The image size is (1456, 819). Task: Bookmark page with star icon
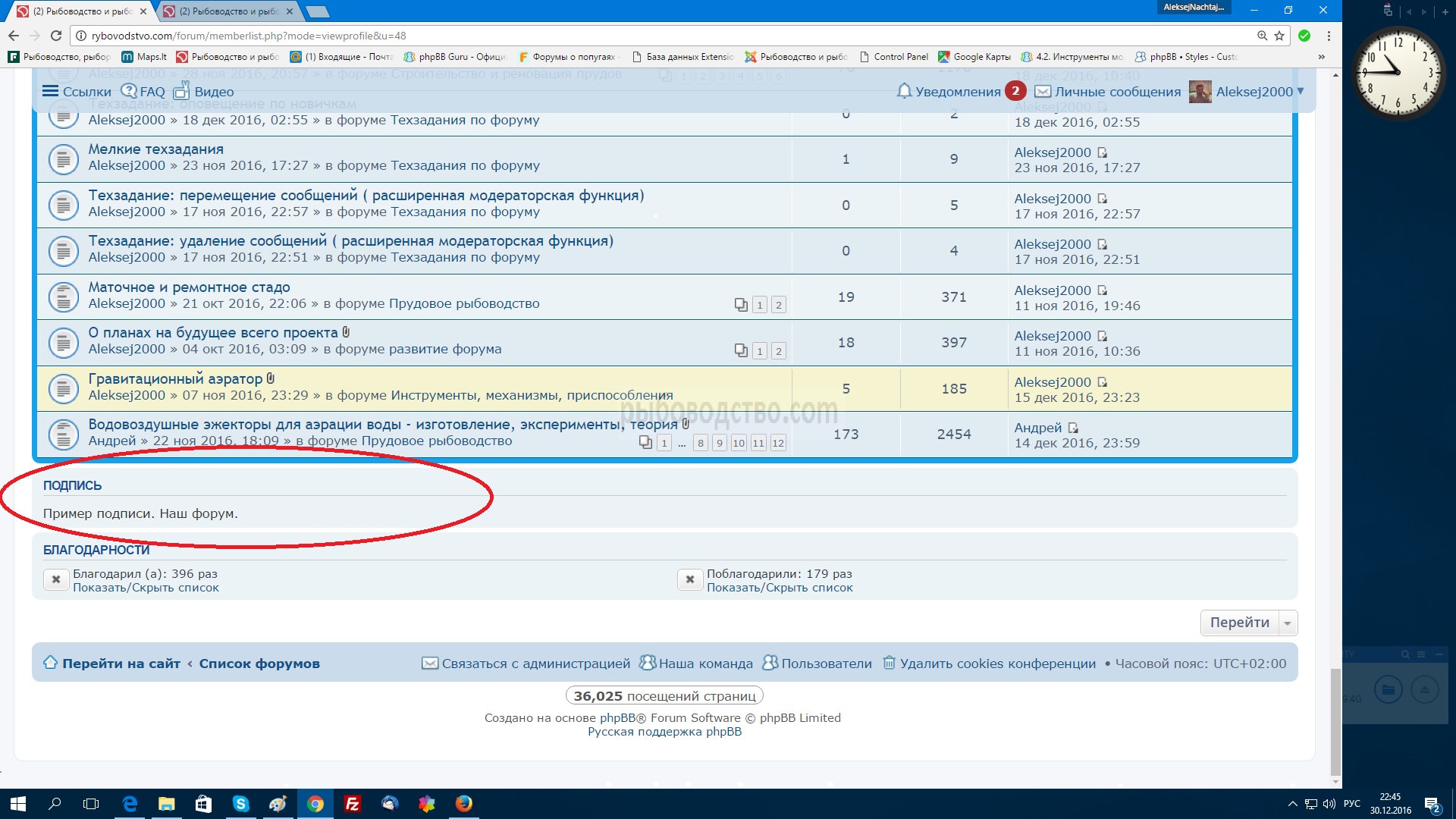pos(1279,36)
